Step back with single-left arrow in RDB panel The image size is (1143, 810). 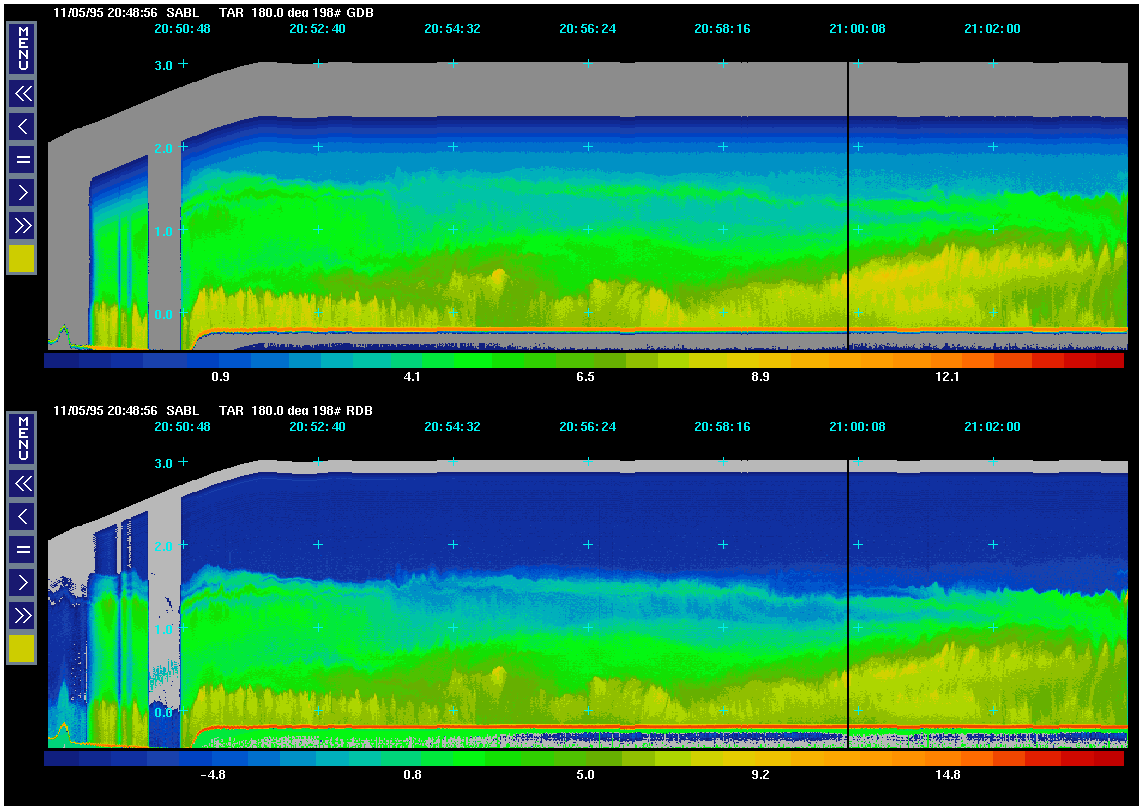coord(22,516)
